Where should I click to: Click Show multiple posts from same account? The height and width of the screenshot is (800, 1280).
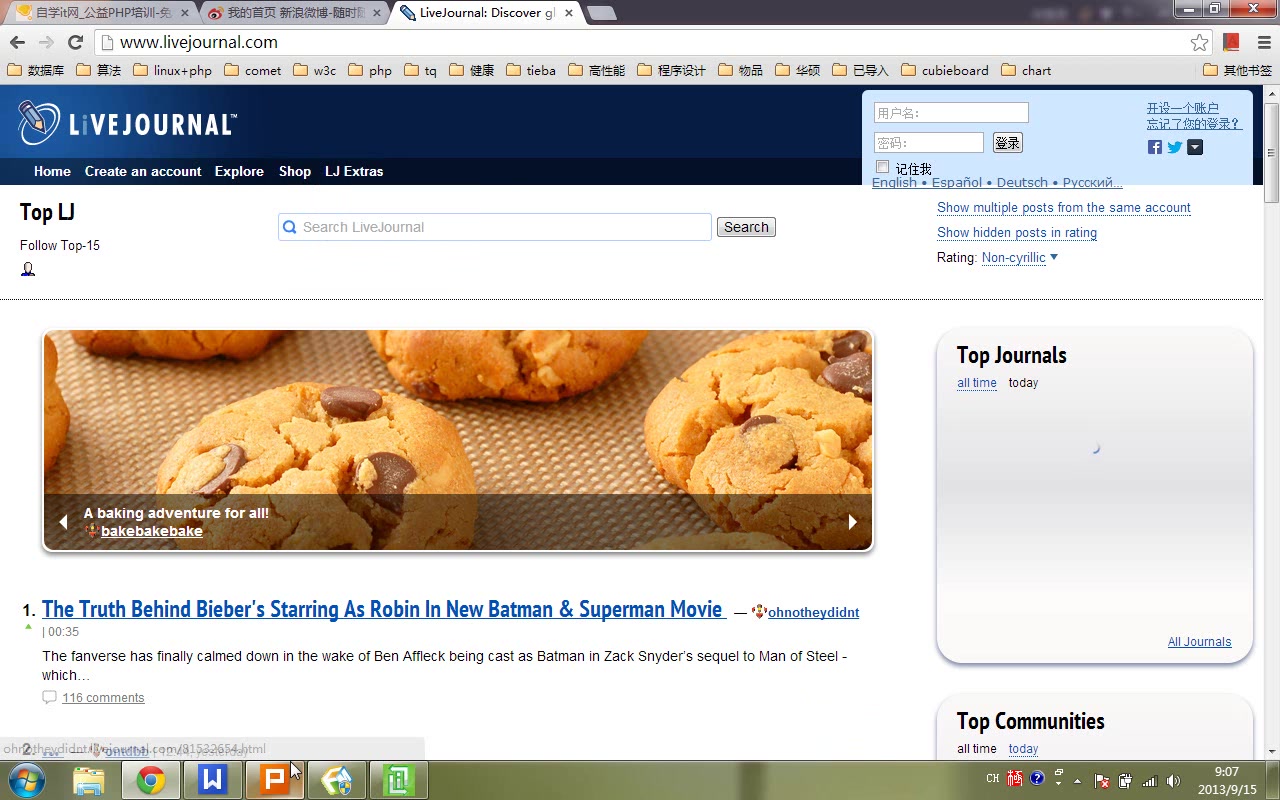click(x=1064, y=208)
